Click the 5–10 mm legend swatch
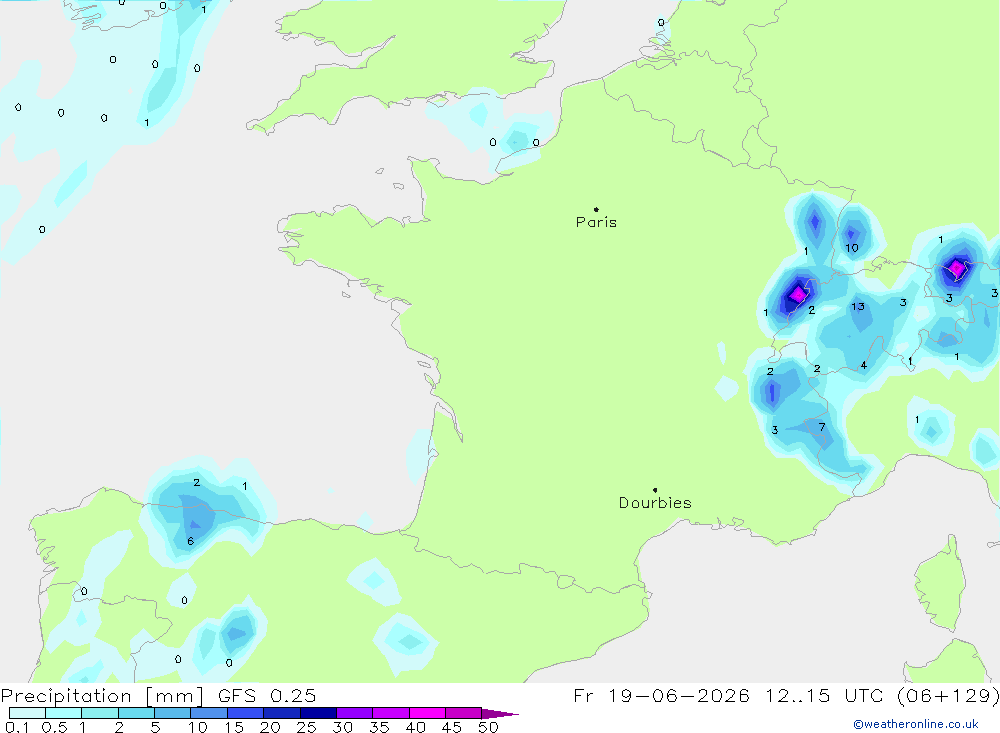 tap(172, 713)
